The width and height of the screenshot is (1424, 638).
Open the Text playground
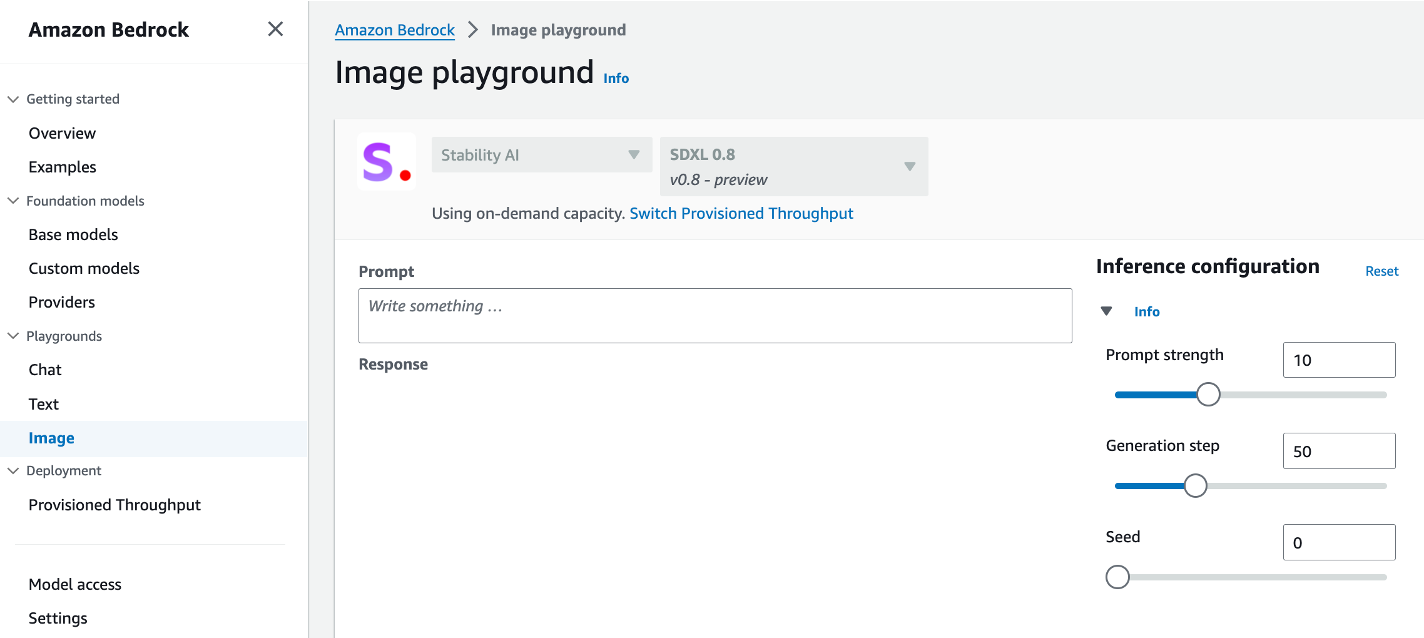pyautogui.click(x=44, y=404)
